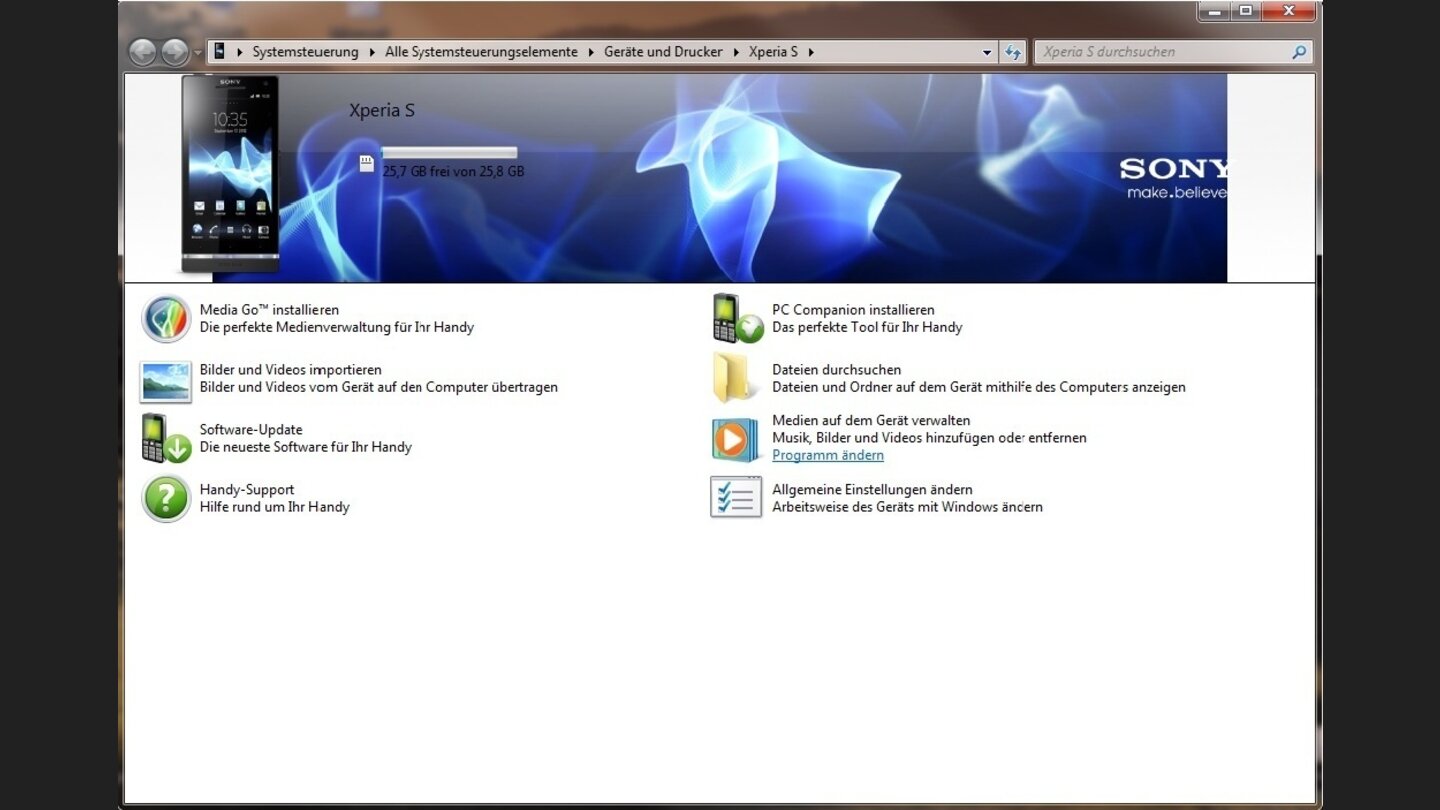
Task: Navigate to Geräte und Drucker breadcrumb
Action: (663, 52)
